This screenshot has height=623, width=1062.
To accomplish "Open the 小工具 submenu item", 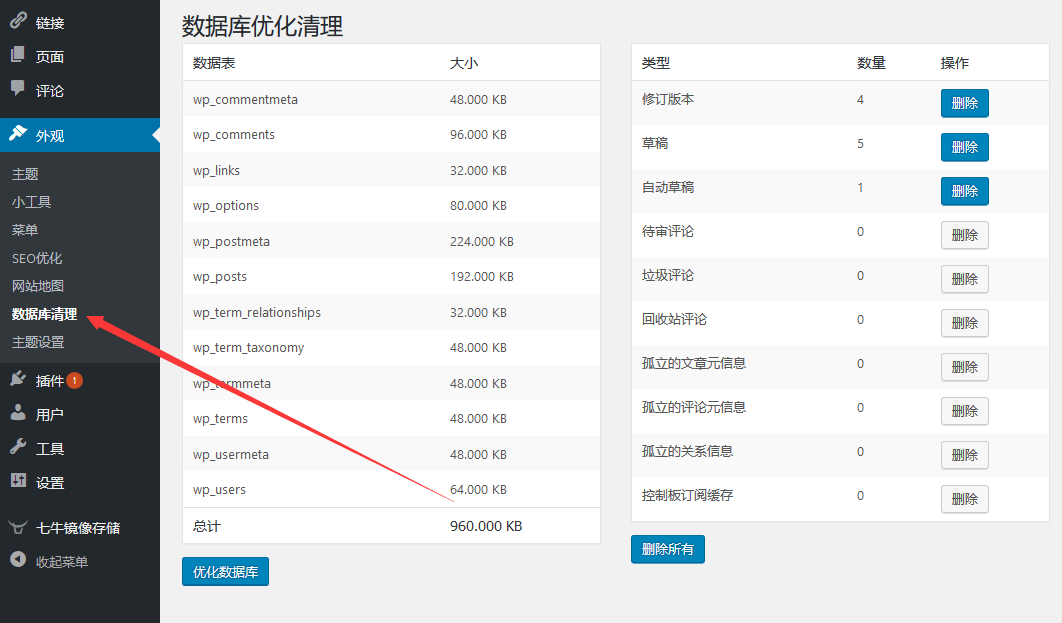I will point(31,202).
